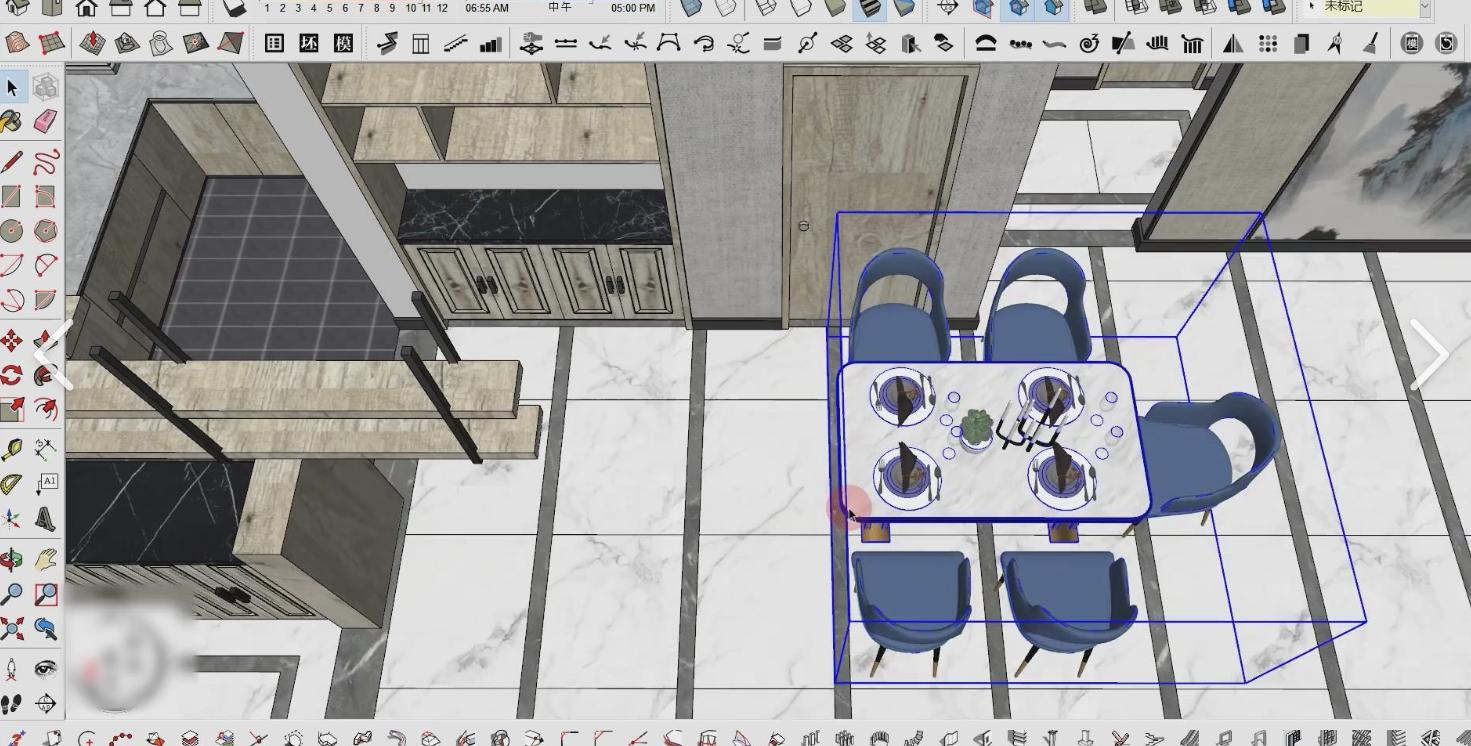Screen dimensions: 1471x746
Task: Click the potted plant on the table
Action: (x=977, y=428)
